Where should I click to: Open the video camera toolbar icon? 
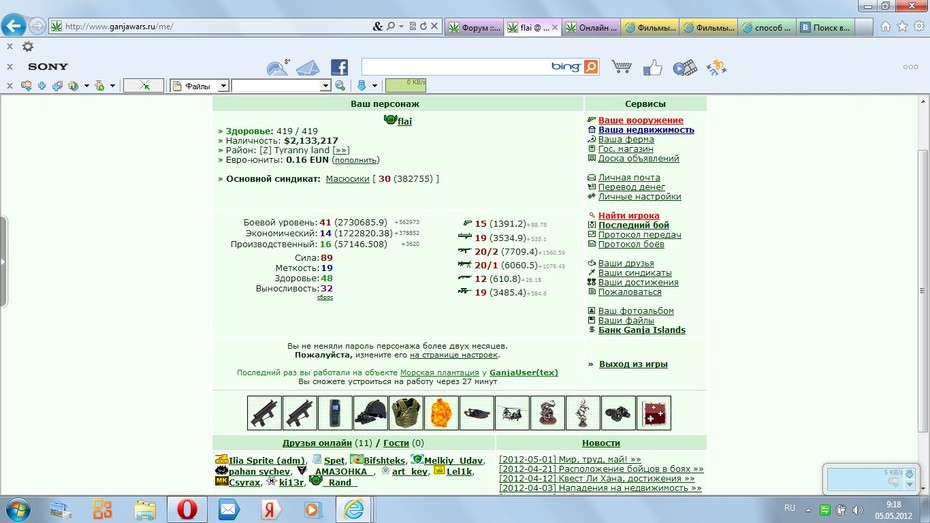click(685, 68)
